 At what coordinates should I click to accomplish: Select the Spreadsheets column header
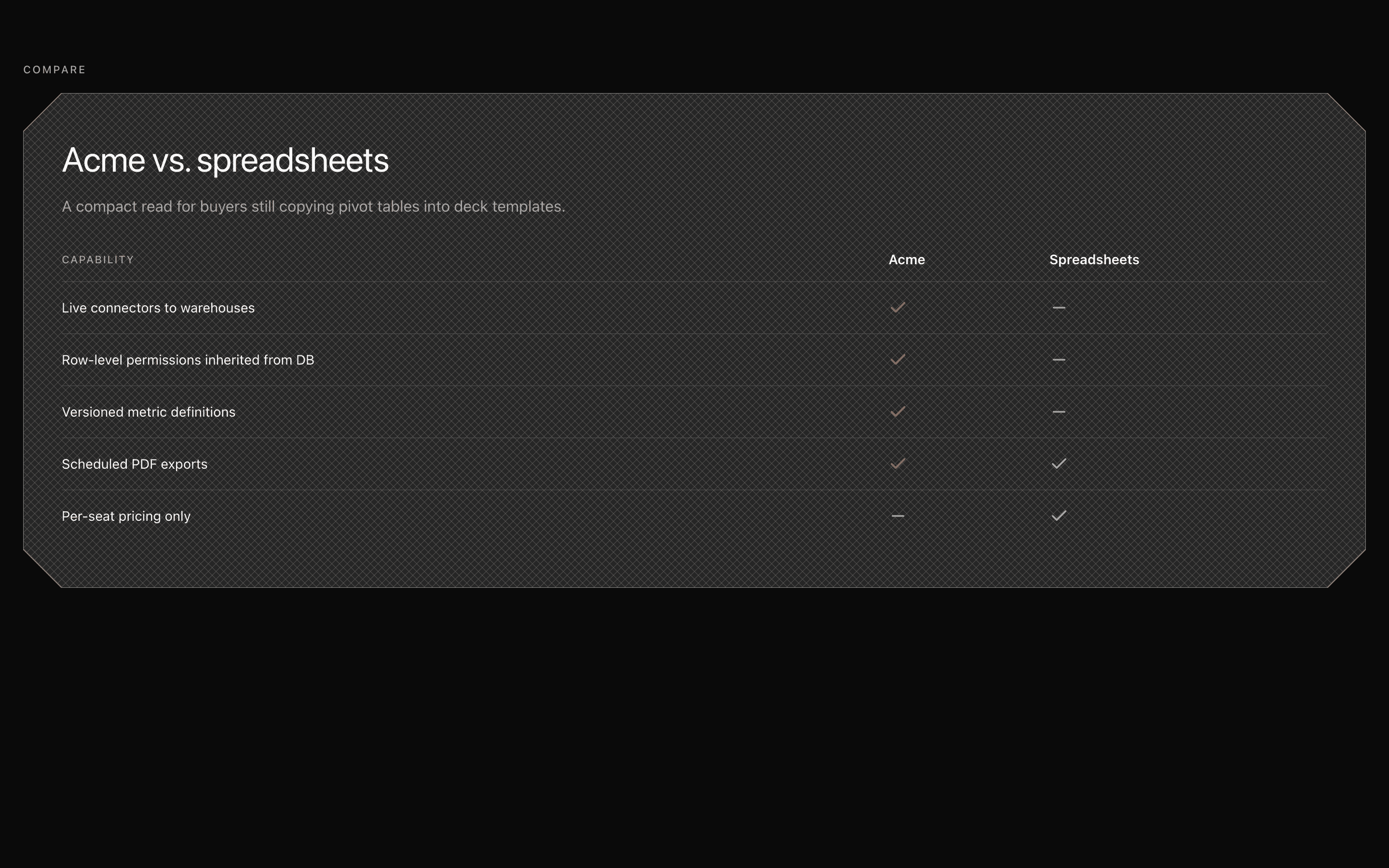1093,259
